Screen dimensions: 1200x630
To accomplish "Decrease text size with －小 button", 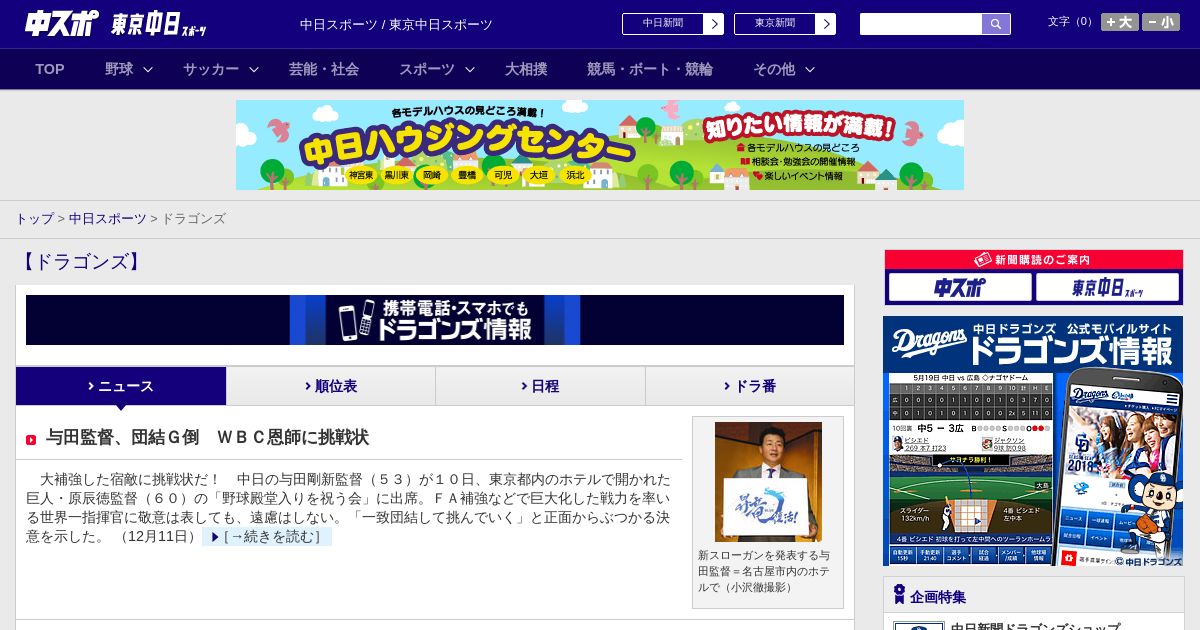I will (1161, 22).
